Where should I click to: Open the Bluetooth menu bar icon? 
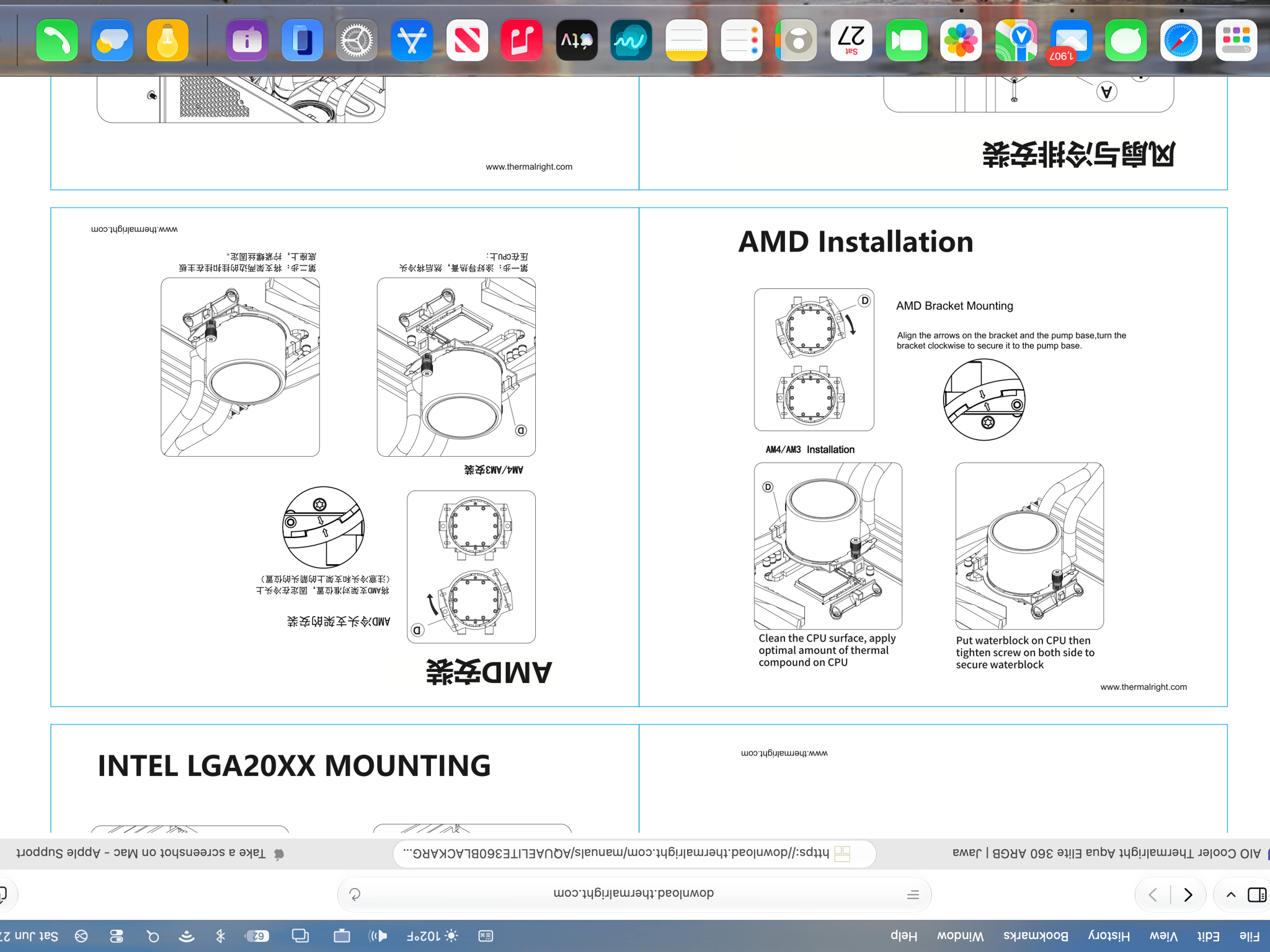coord(220,936)
